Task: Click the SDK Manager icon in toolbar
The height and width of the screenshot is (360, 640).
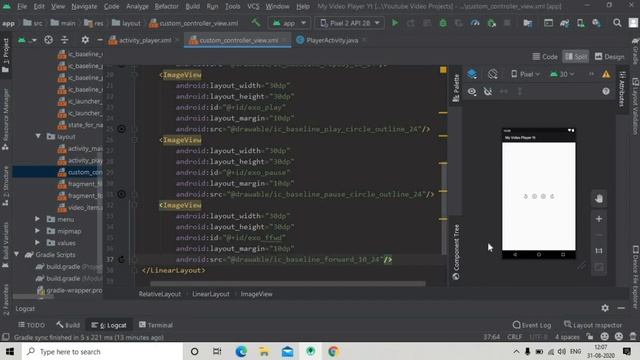Action: 596,23
